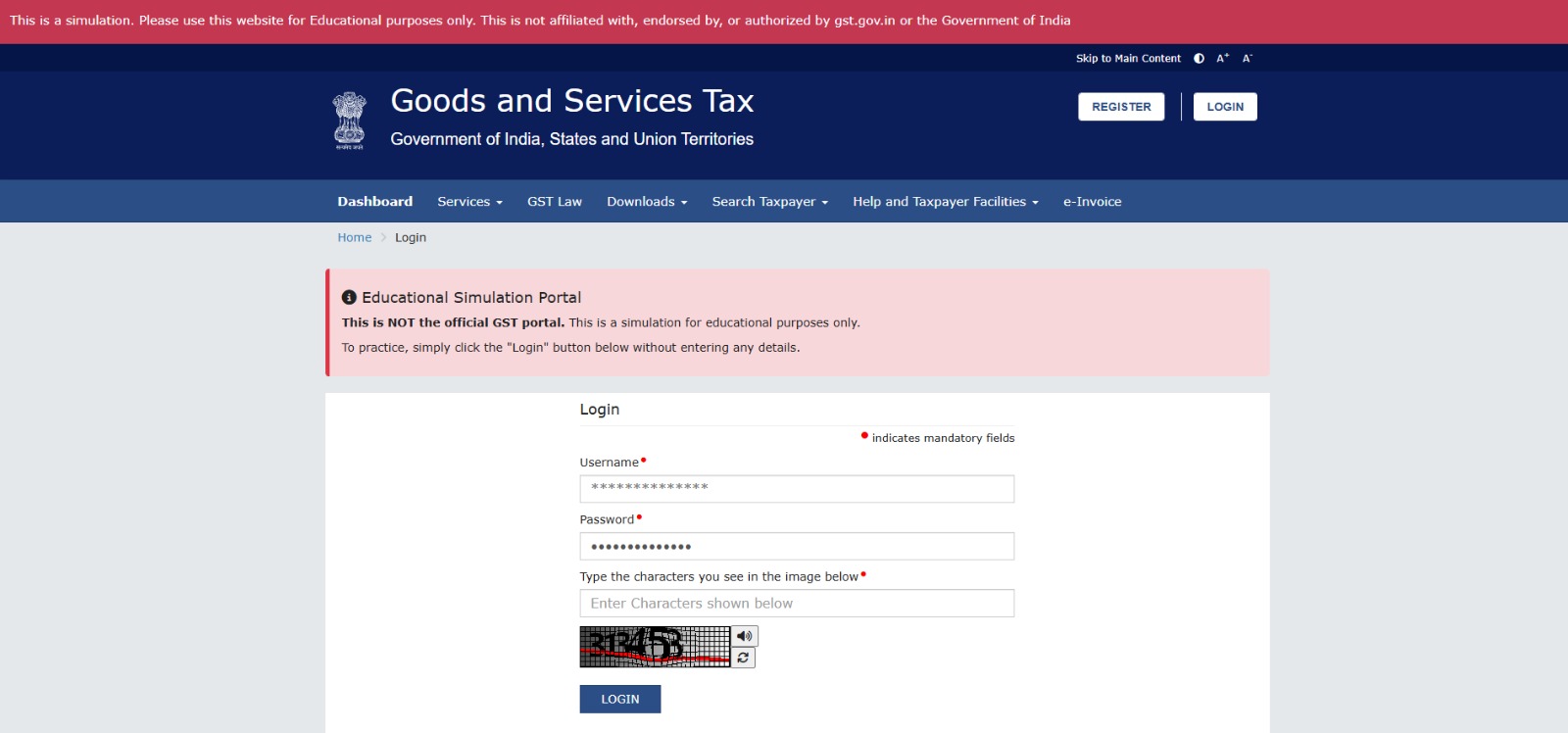The image size is (1568, 733).
Task: Click the national emblem logo
Action: pos(350,121)
